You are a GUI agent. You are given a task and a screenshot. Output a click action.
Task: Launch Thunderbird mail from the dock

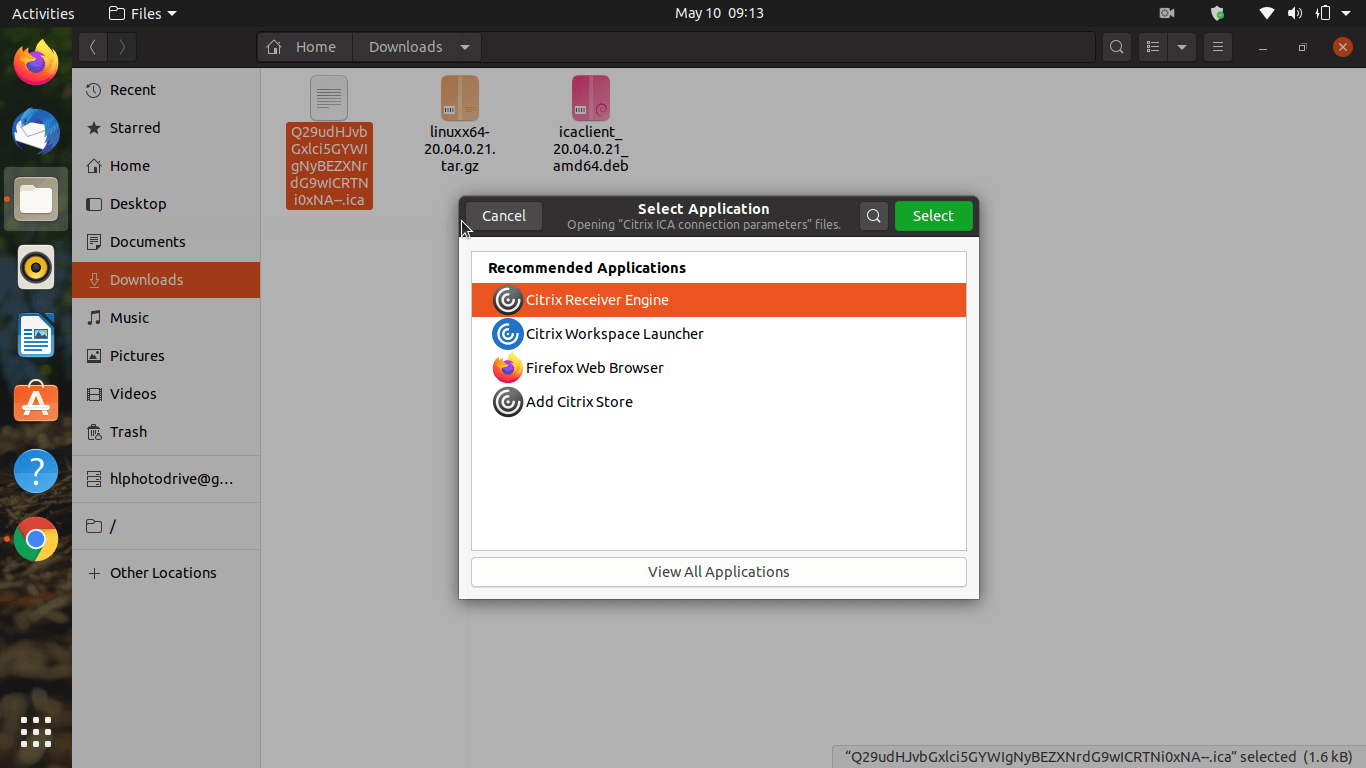pyautogui.click(x=36, y=131)
